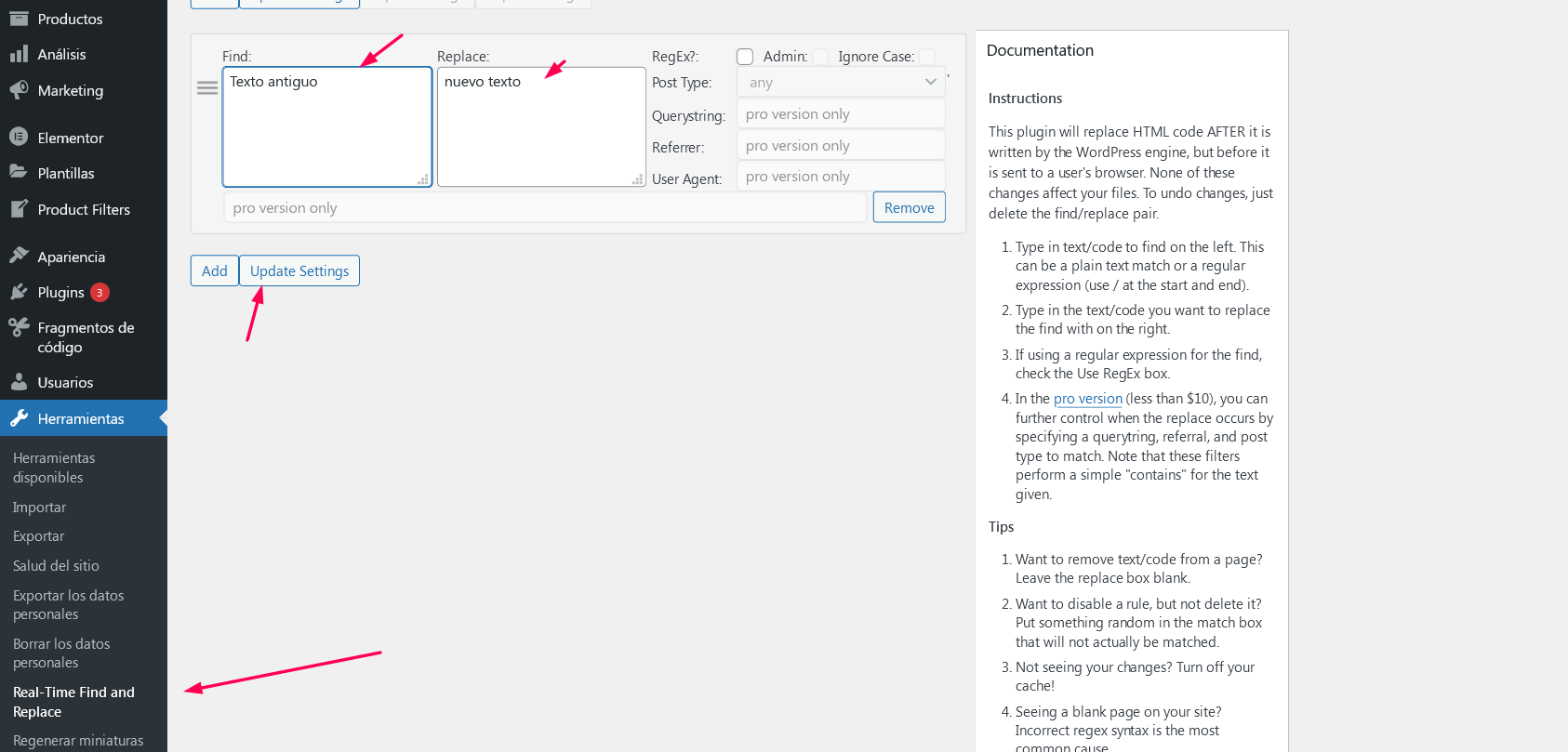Click the Find text area
This screenshot has width=1568, height=752.
327,126
